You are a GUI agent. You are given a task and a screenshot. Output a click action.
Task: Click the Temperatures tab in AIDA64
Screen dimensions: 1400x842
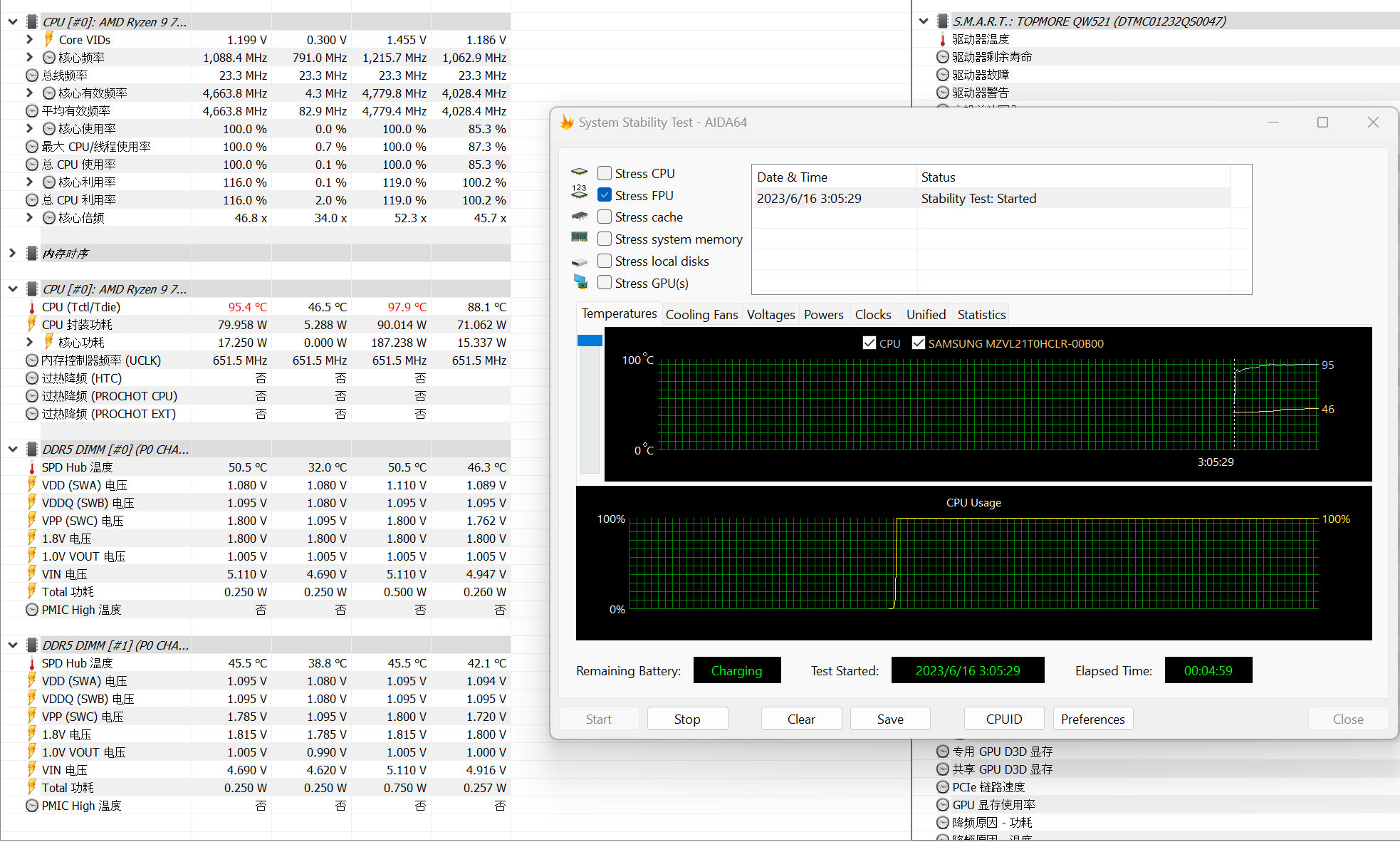coord(618,314)
